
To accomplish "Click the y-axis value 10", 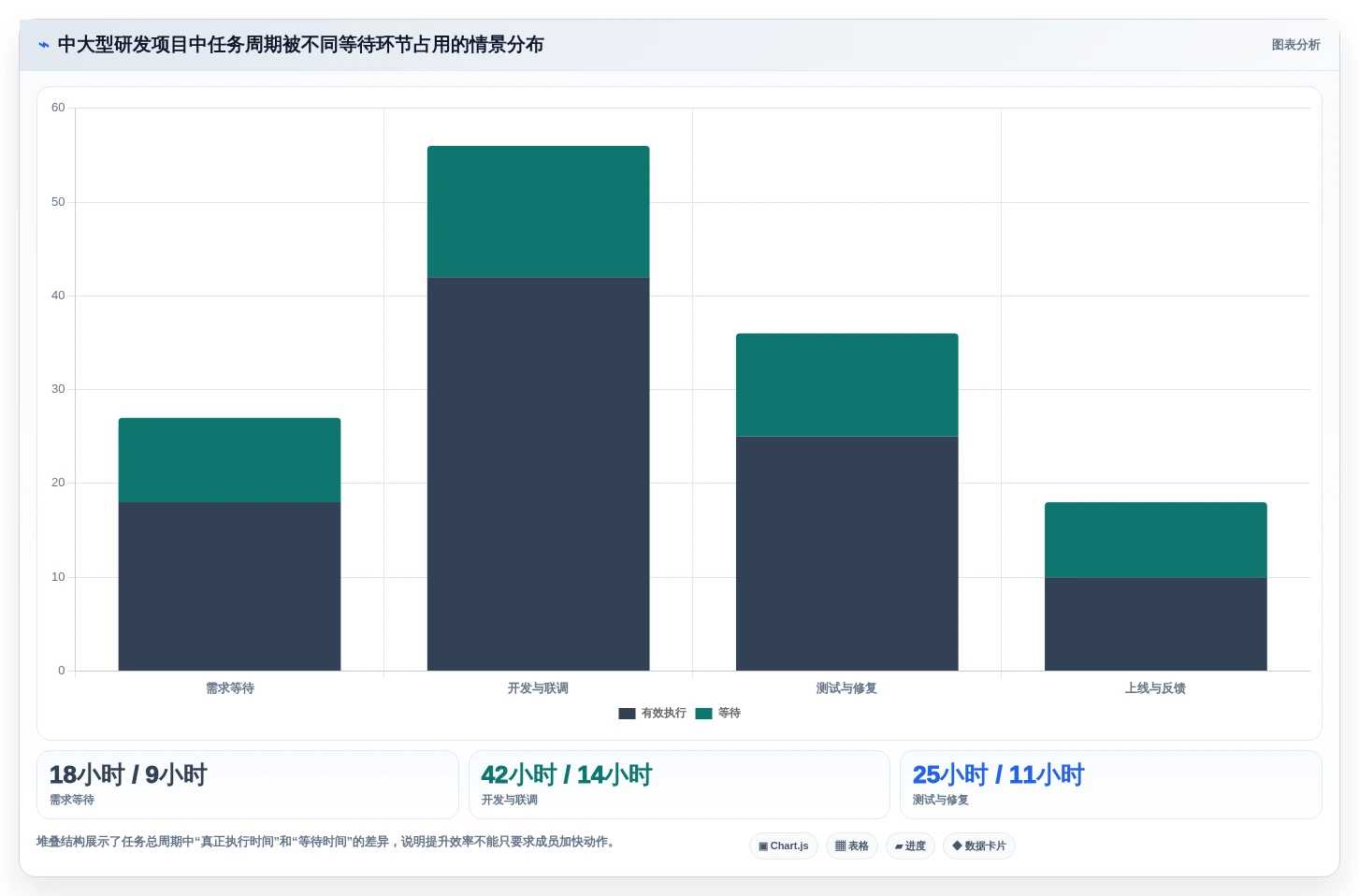I will tap(58, 577).
